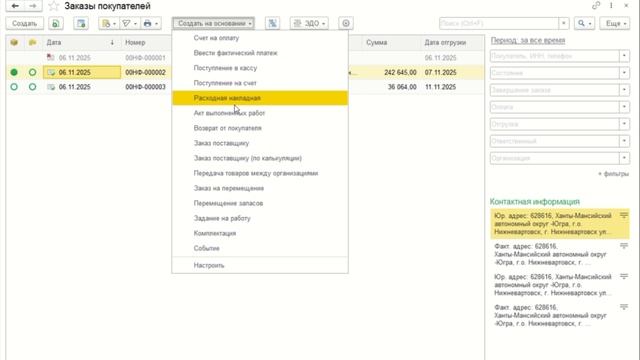Image resolution: width=640 pixels, height=360 pixels.
Task: Expand the Отгрузка filter dropdown
Action: click(624, 124)
